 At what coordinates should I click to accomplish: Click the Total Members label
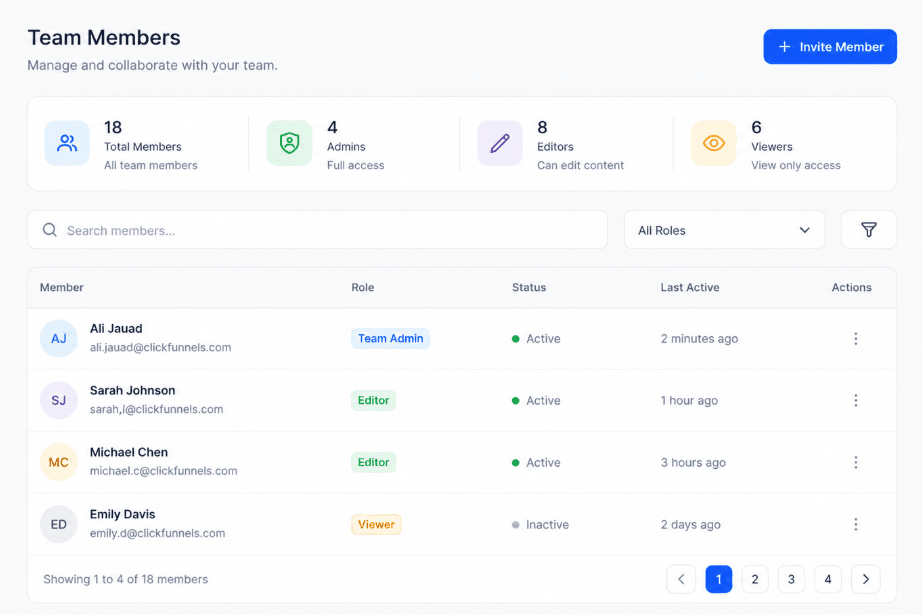point(142,147)
